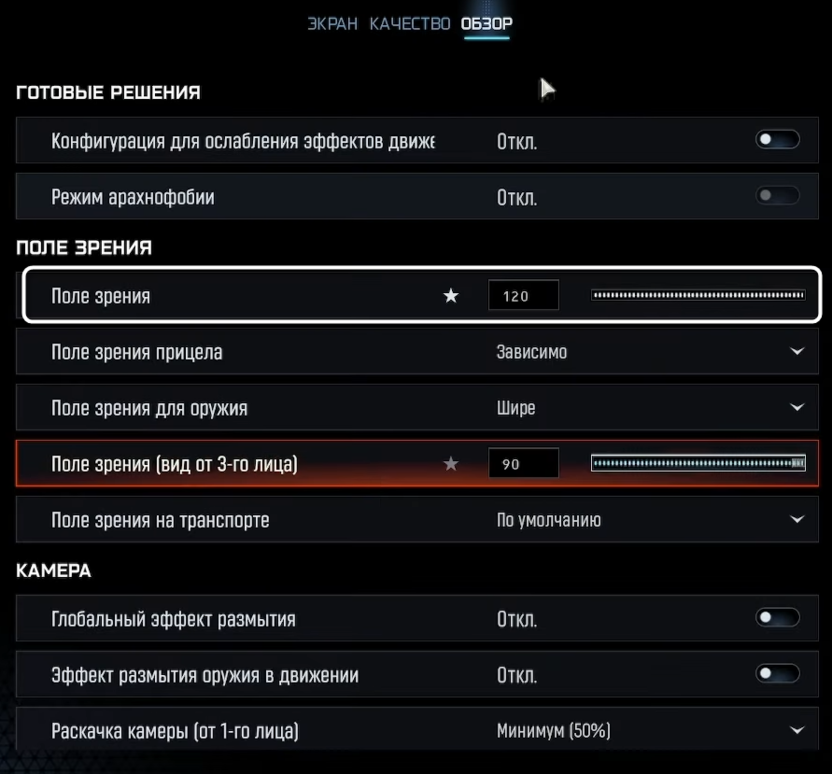Toggle the Режим арахнофобии switch
The image size is (832, 774).
tap(777, 196)
